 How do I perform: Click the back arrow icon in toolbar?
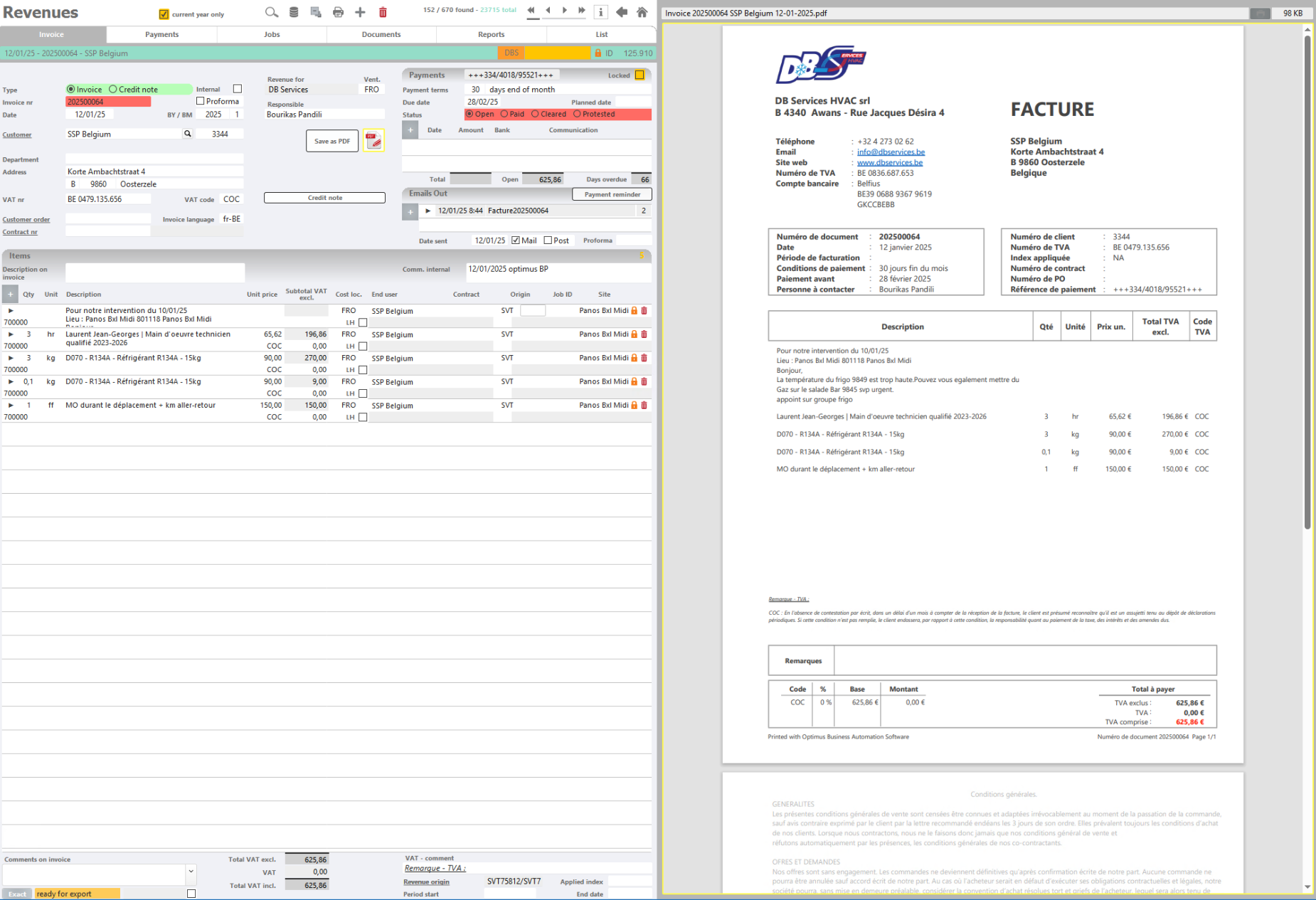tap(622, 12)
